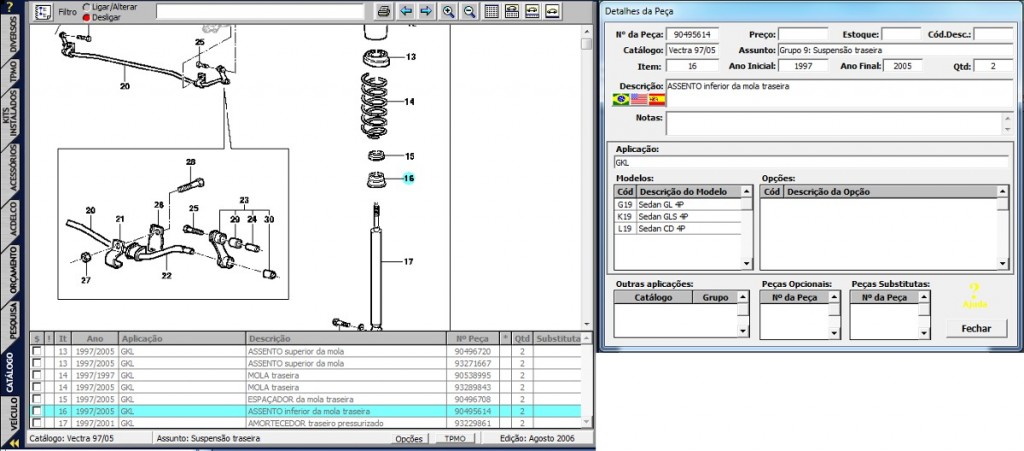Select callout 13 beside the upper spring seat
1024x451 pixels.
410,57
